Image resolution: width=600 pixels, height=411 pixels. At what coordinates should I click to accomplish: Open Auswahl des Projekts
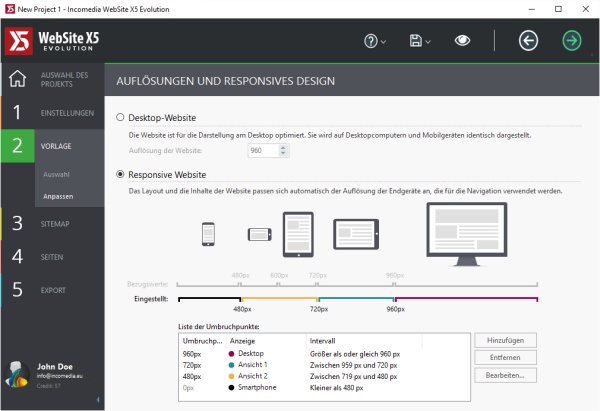pos(52,79)
